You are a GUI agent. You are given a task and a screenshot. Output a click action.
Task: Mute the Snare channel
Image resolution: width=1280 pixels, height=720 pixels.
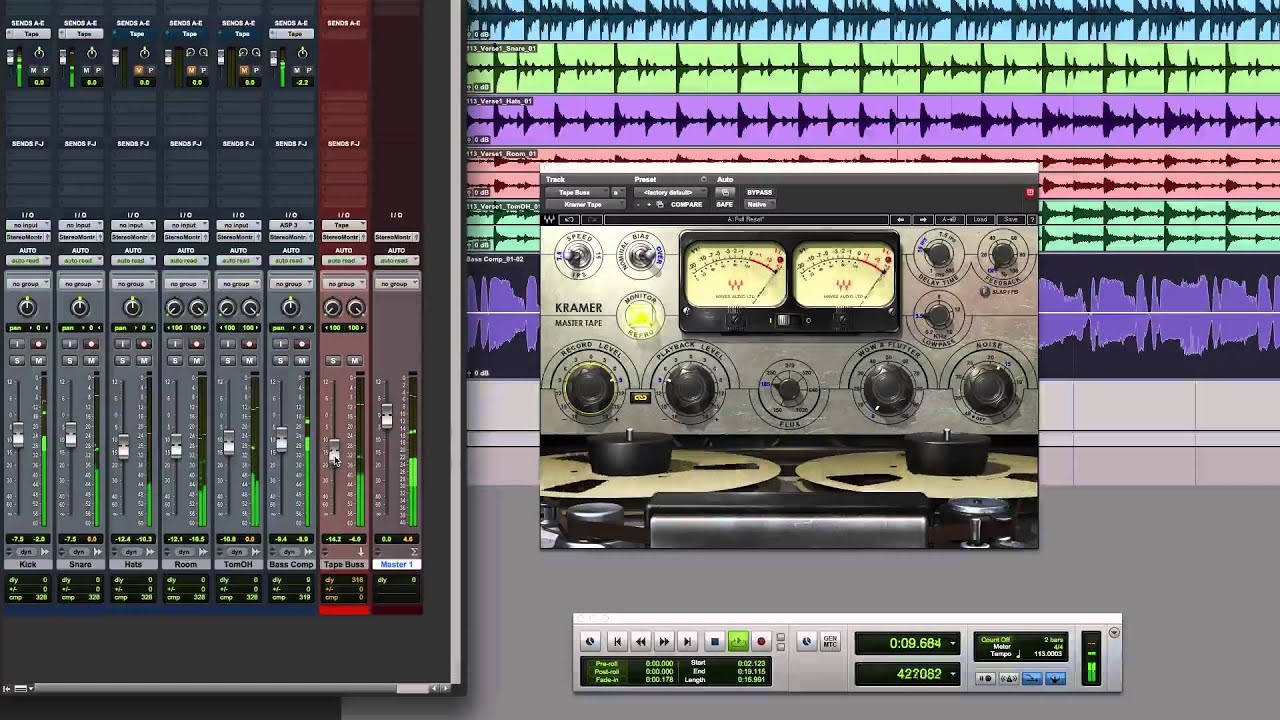(91, 360)
